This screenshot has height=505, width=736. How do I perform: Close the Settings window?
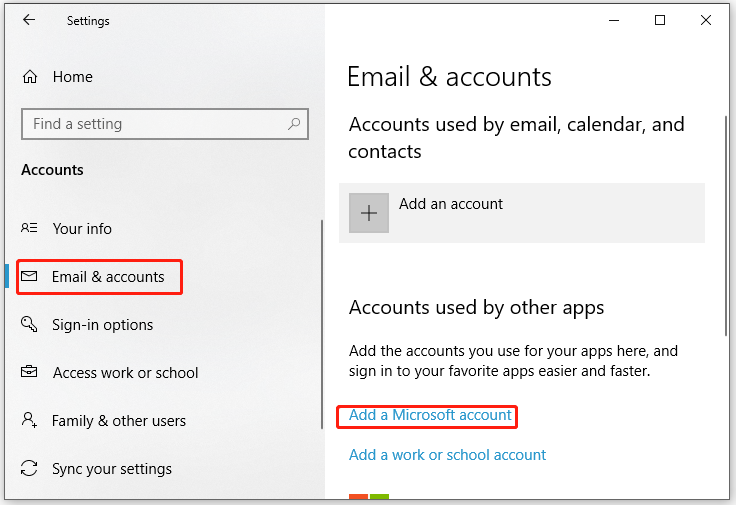tap(705, 20)
